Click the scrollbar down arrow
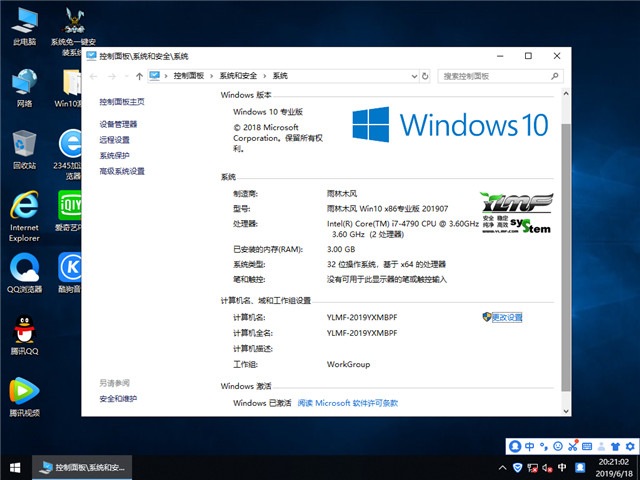Screen dimensions: 640x480 (566, 411)
